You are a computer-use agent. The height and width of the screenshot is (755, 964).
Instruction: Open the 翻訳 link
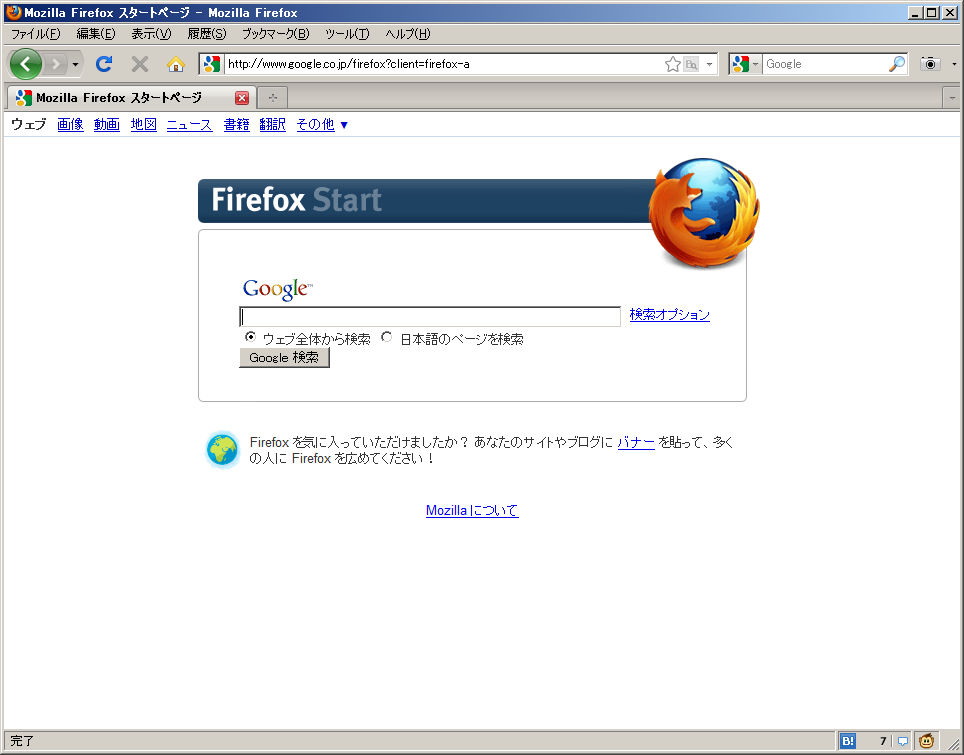click(x=272, y=124)
